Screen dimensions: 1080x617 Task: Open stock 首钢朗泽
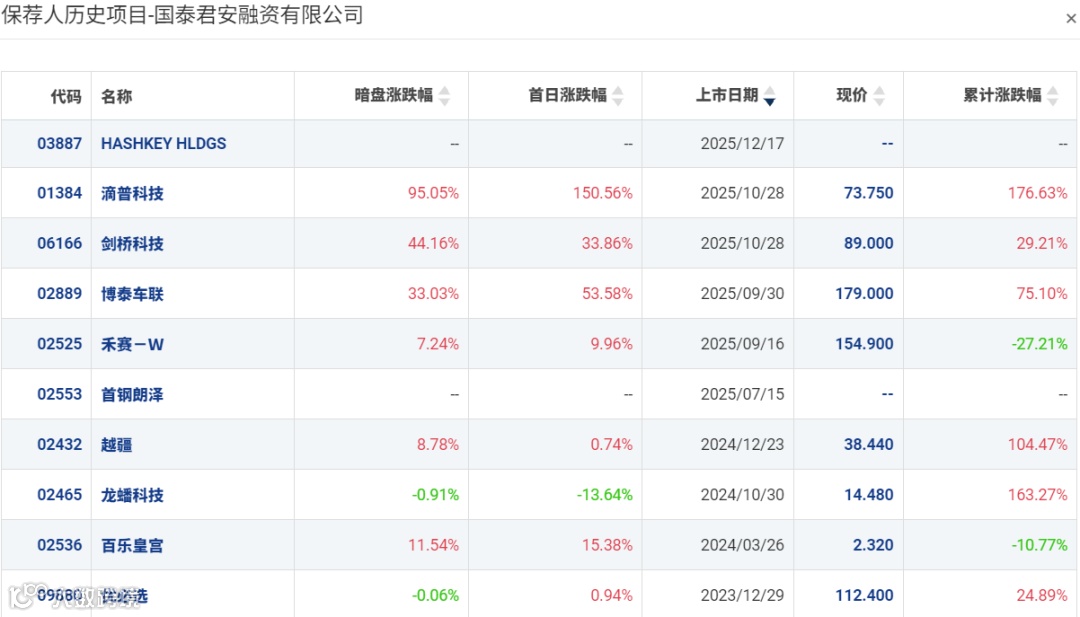(x=132, y=395)
